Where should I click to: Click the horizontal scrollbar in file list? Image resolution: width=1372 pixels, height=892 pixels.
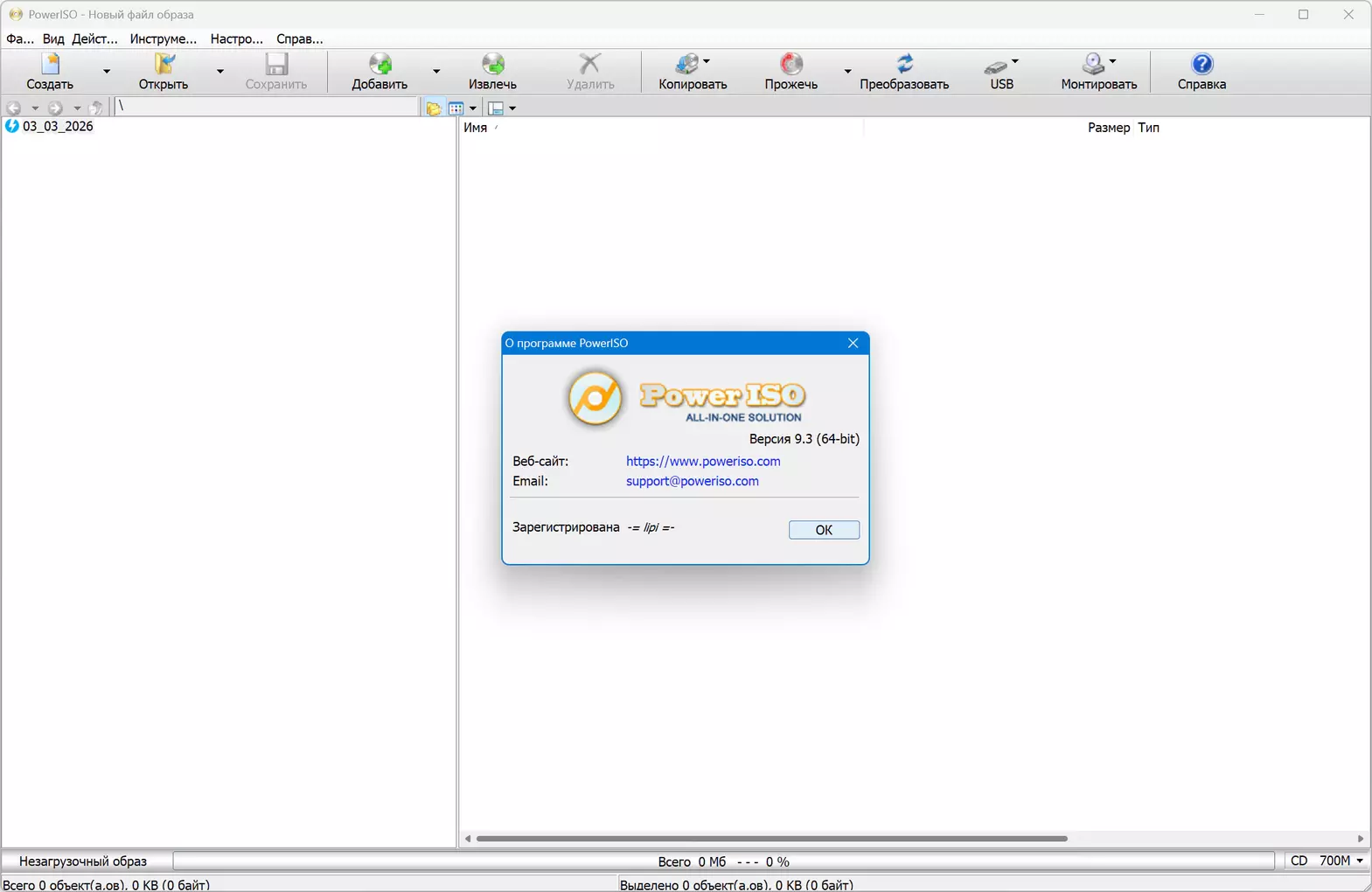pyautogui.click(x=772, y=839)
